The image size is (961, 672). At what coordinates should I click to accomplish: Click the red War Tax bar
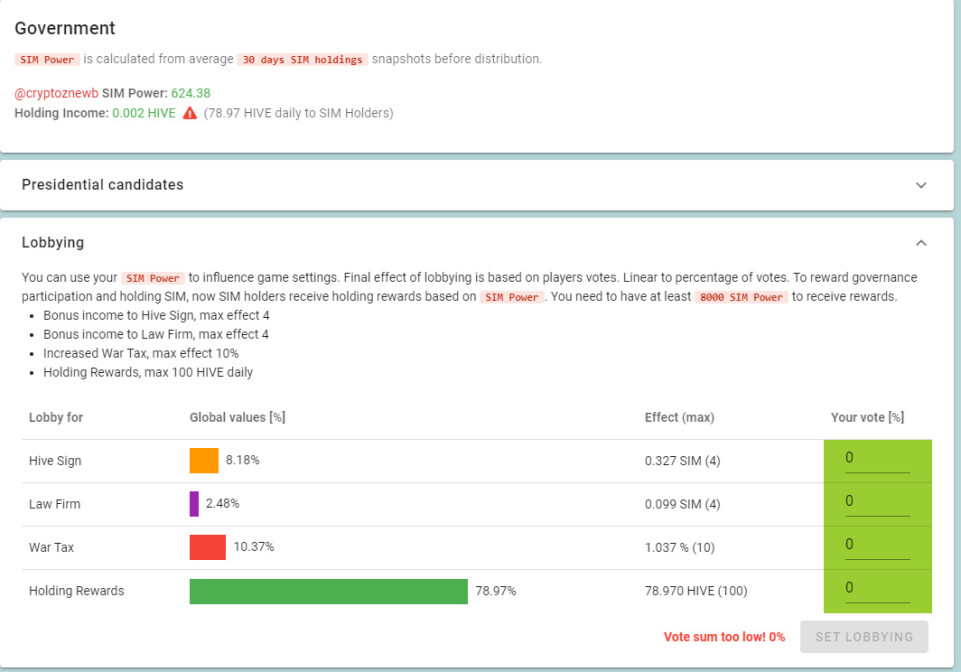point(207,547)
